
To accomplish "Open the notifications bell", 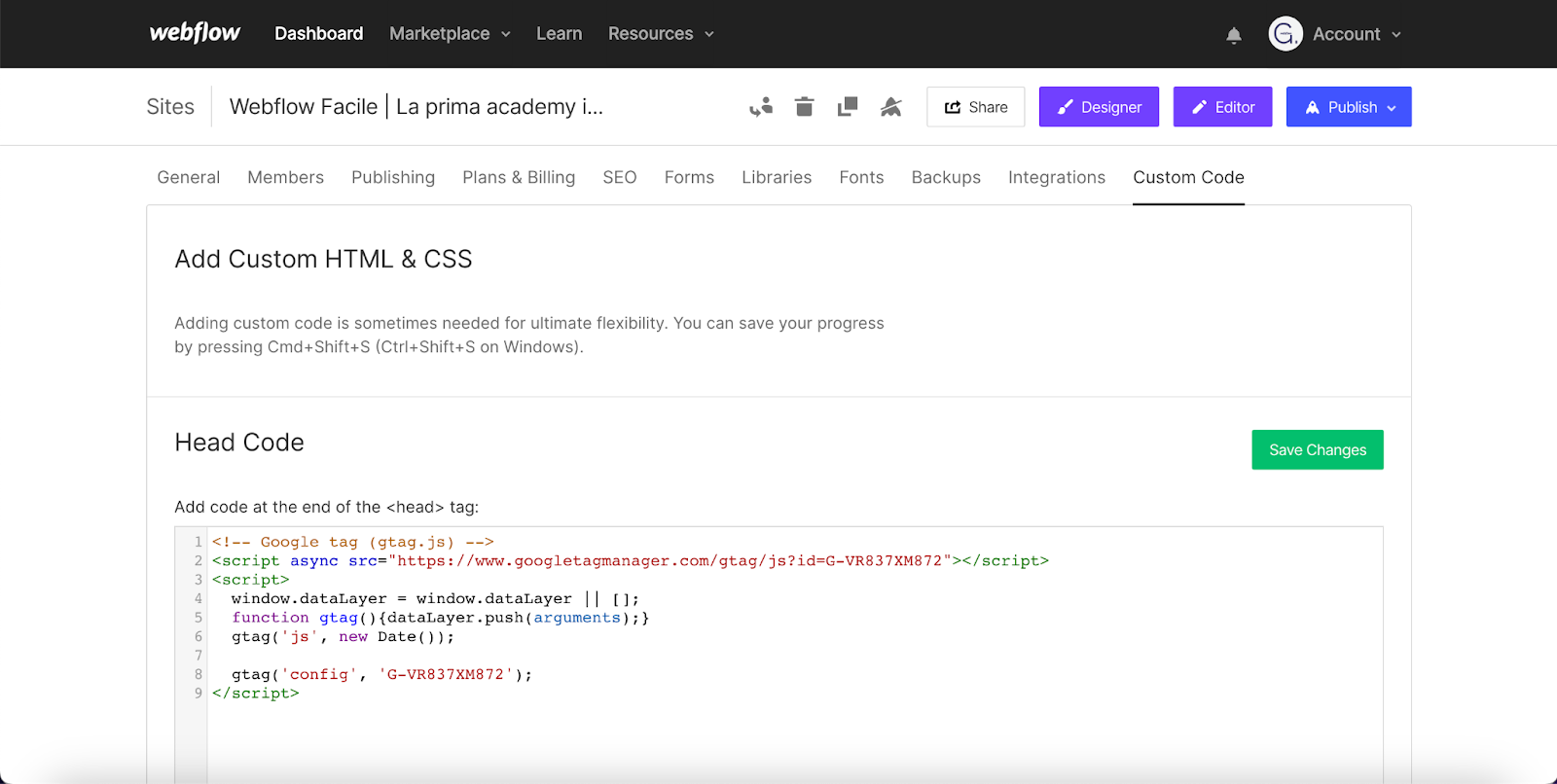I will click(1234, 35).
